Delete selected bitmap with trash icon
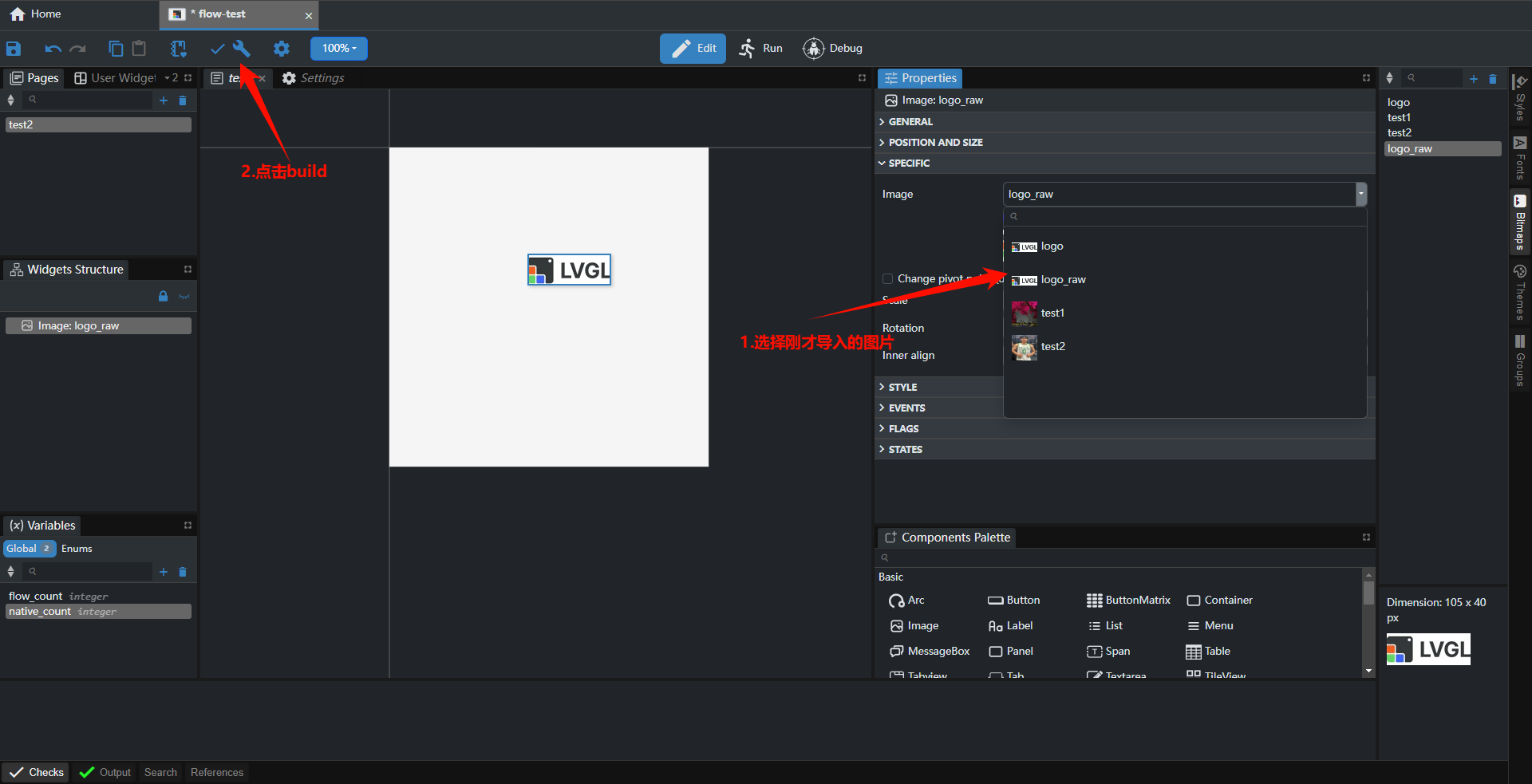1532x784 pixels. (1493, 79)
